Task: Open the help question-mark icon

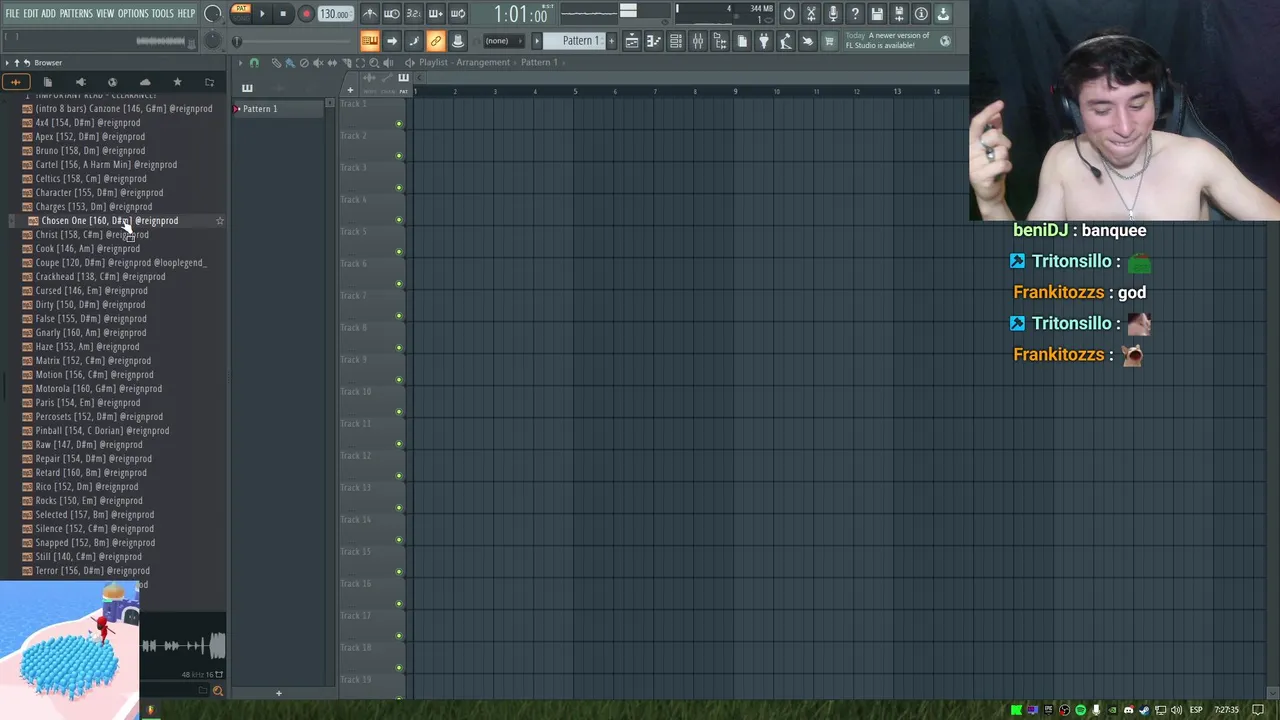Action: click(855, 14)
